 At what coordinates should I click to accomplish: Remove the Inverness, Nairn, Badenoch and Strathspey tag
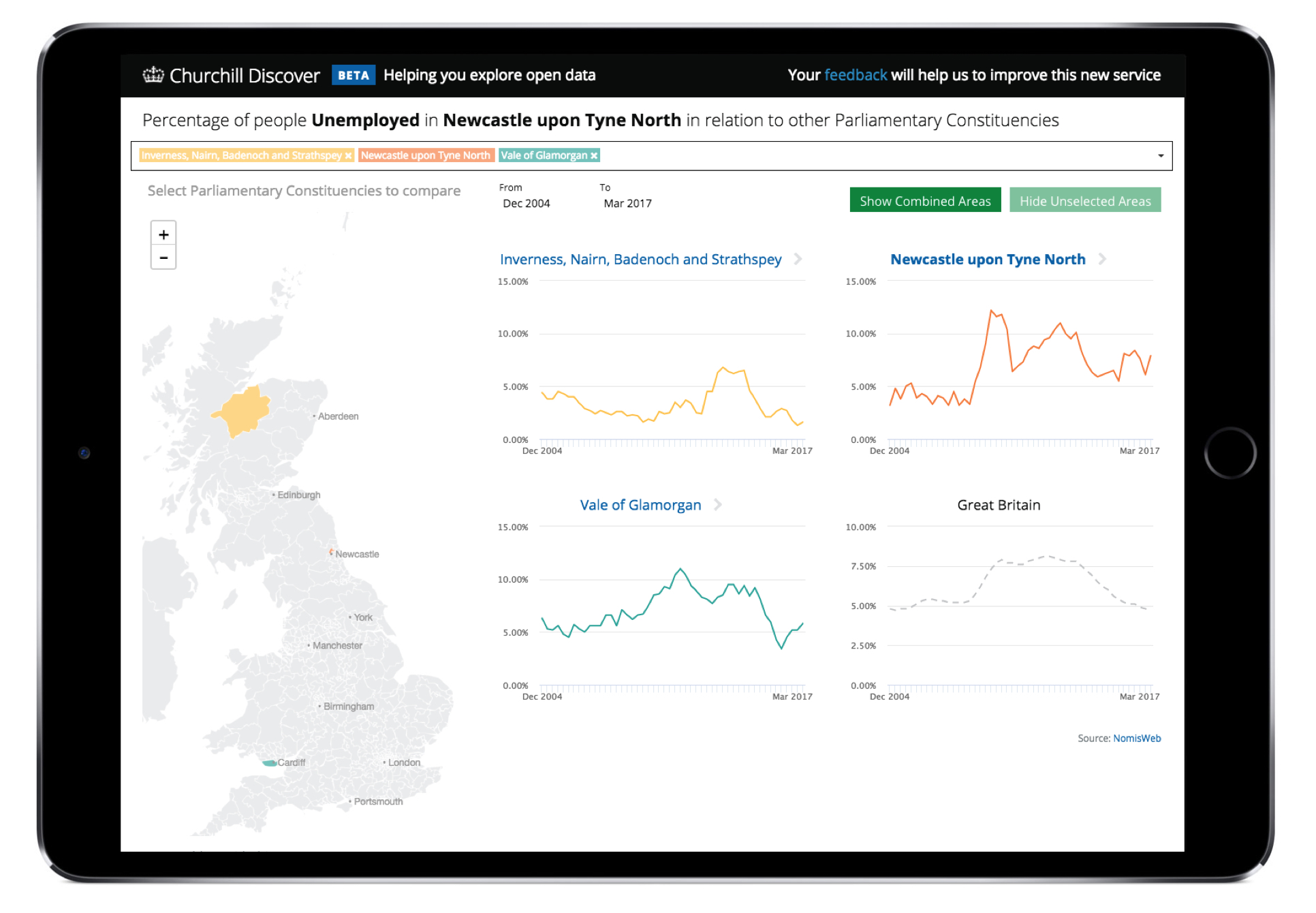point(348,155)
